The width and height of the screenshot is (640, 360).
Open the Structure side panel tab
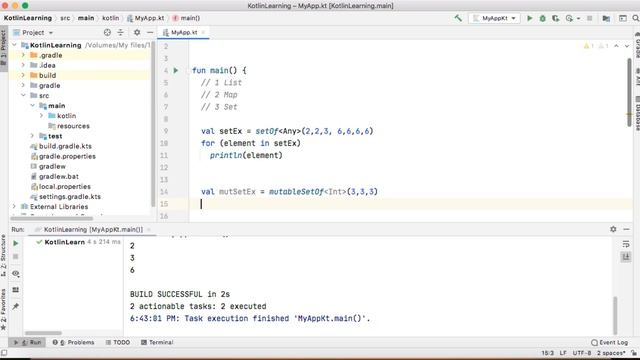3,256
